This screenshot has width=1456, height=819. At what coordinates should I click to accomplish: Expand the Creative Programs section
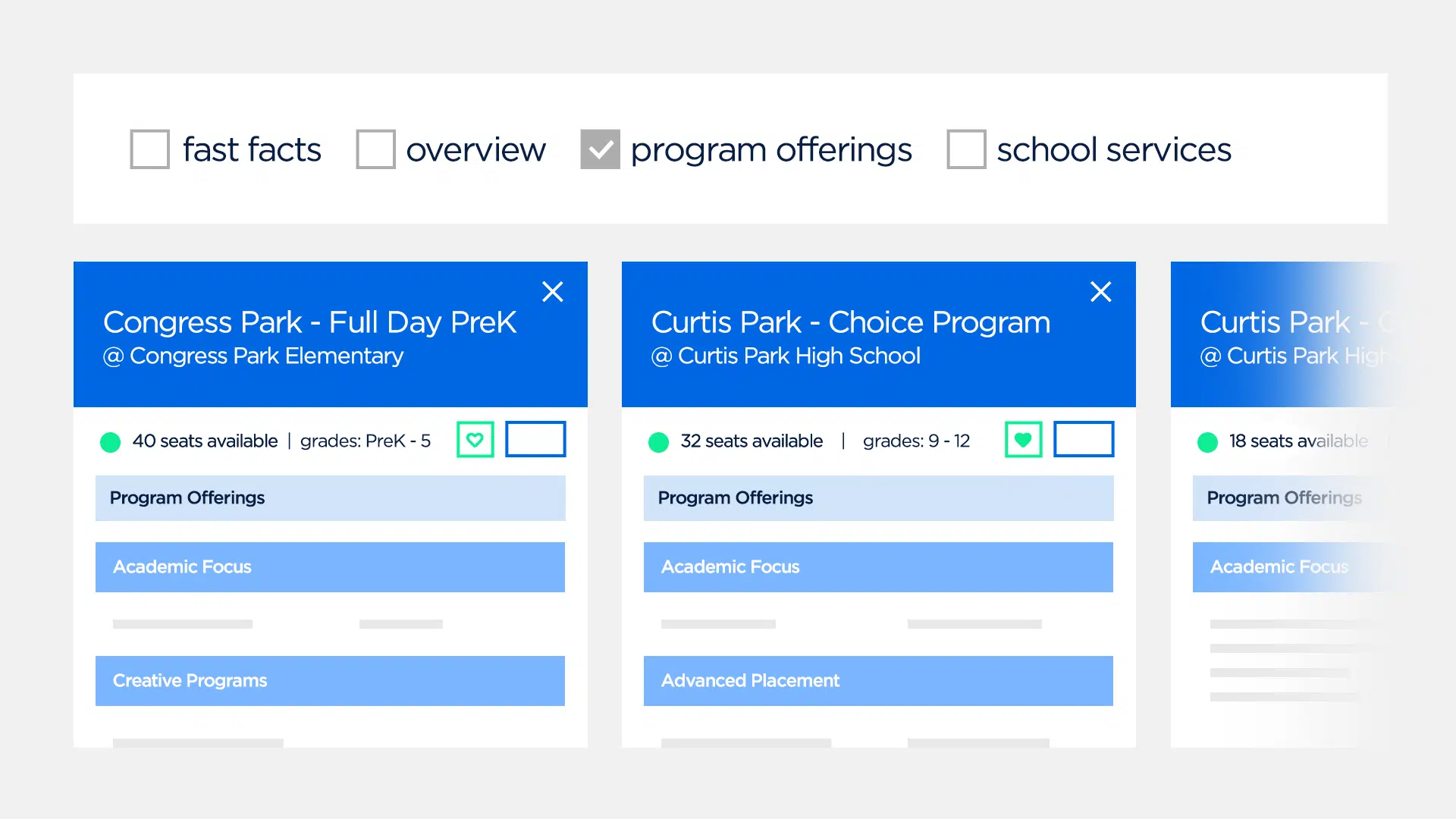pyautogui.click(x=330, y=680)
